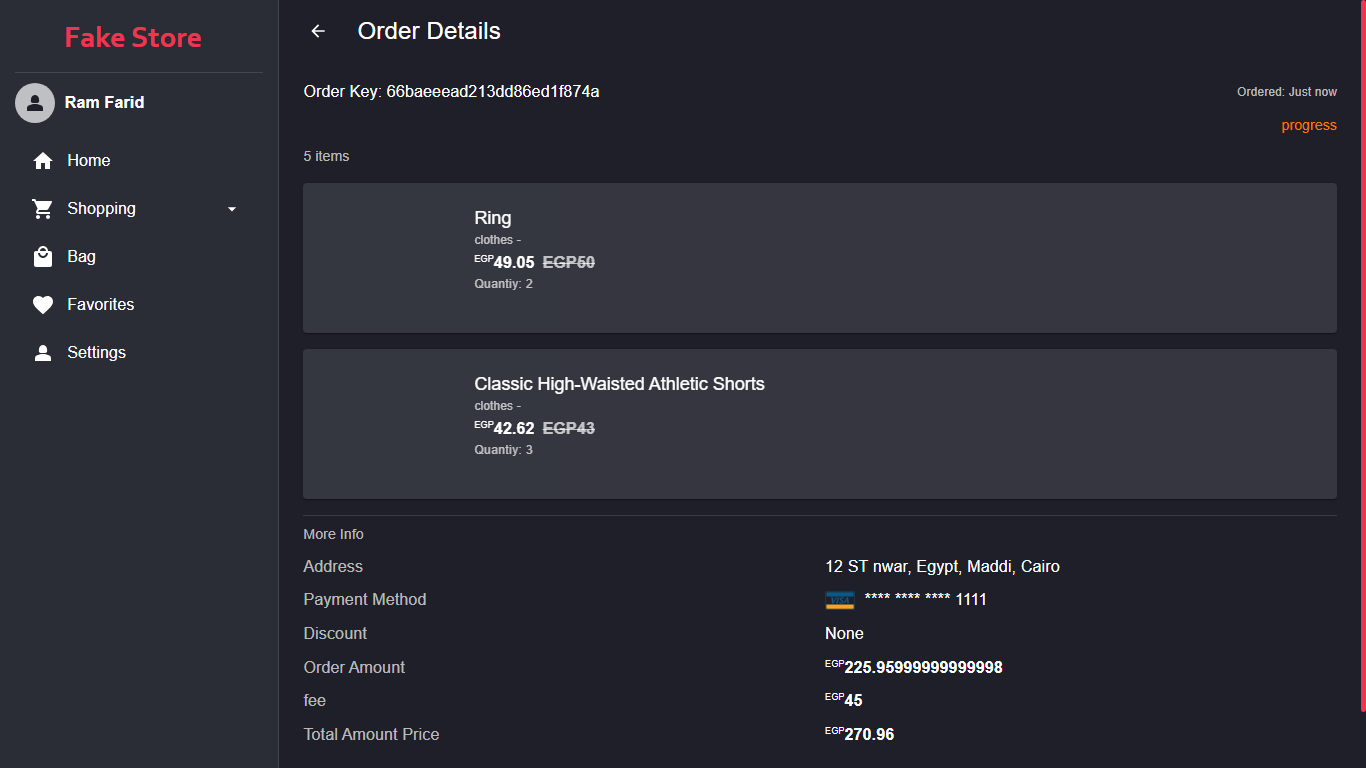
Task: Click the Visa card icon
Action: [840, 600]
